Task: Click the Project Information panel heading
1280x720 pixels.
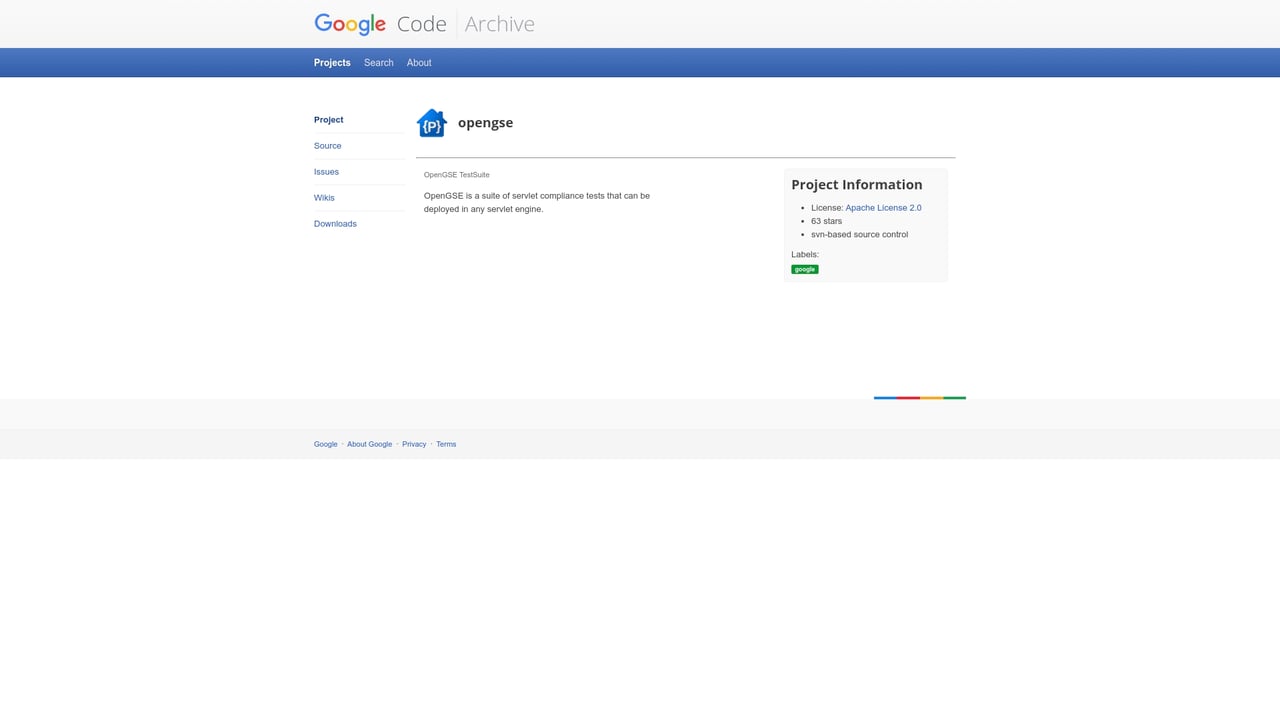Action: click(x=856, y=184)
